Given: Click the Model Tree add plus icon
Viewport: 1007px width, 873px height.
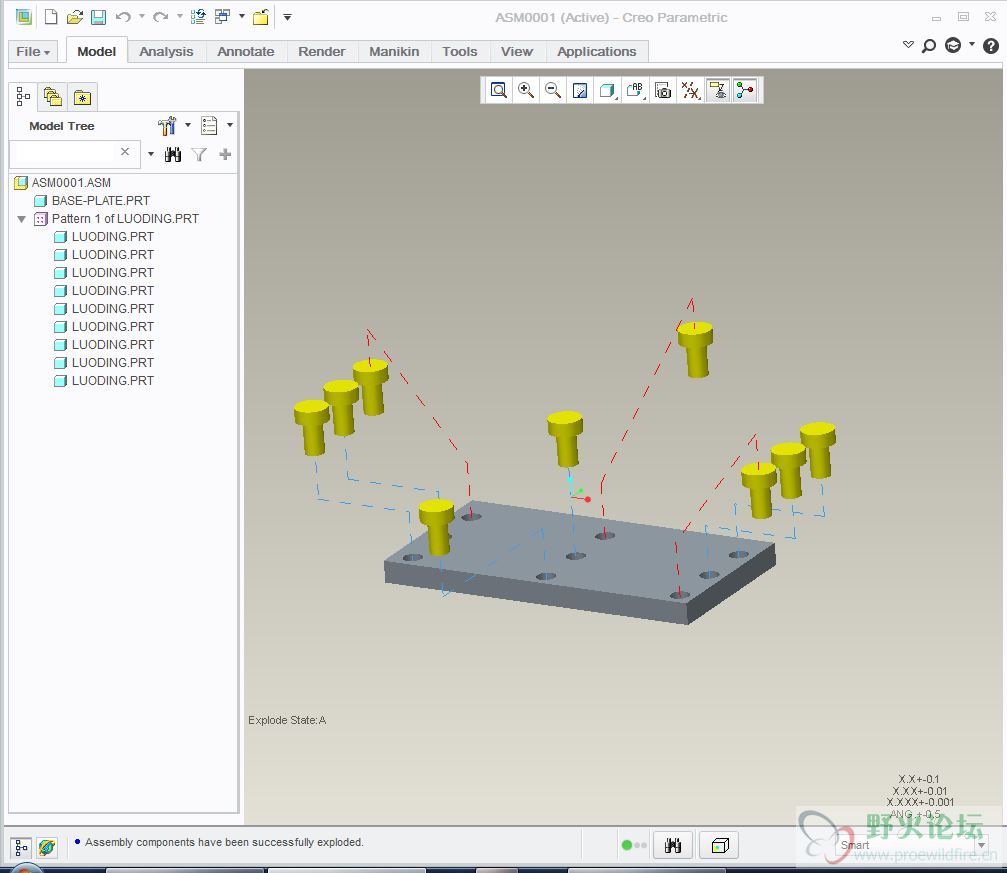Looking at the screenshot, I should point(225,154).
